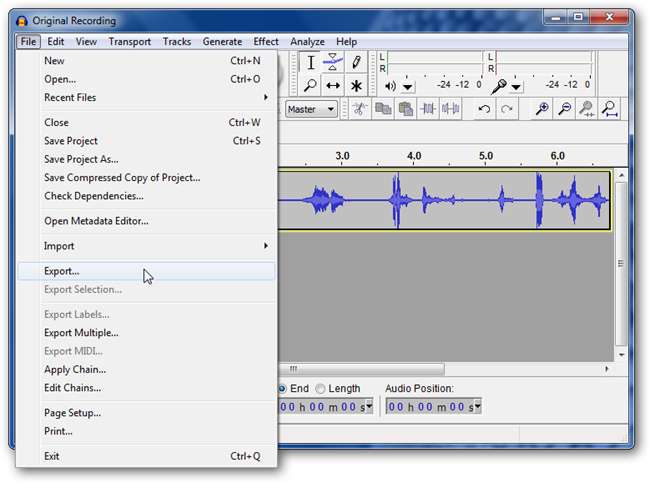Image resolution: width=650 pixels, height=483 pixels.
Task: Select the End radio button
Action: click(x=282, y=388)
